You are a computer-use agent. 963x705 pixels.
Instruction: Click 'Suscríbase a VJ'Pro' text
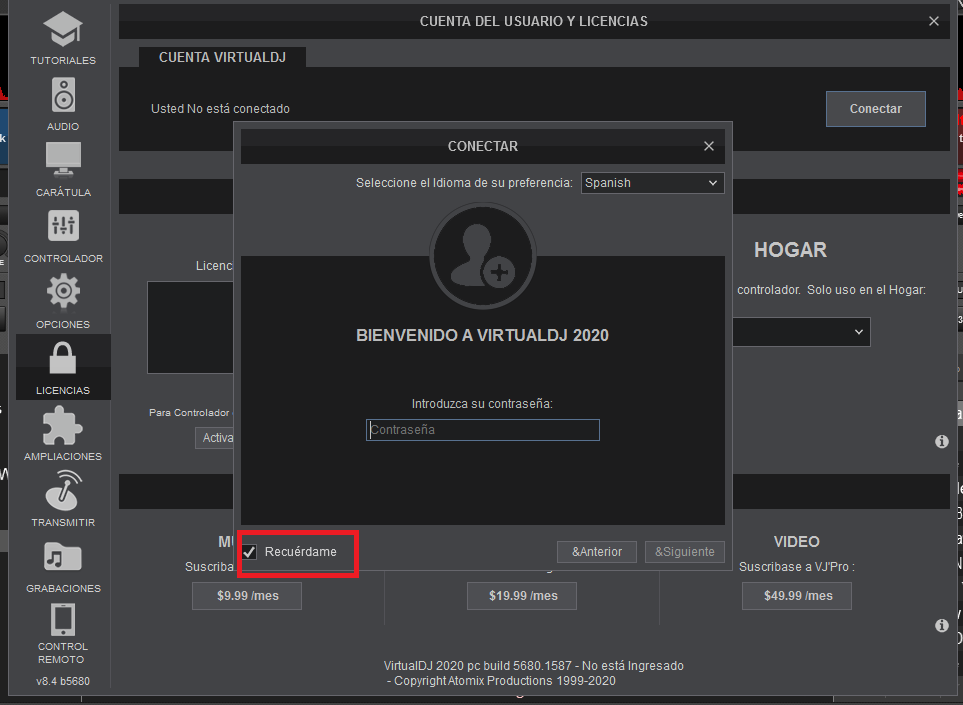pyautogui.click(x=797, y=567)
